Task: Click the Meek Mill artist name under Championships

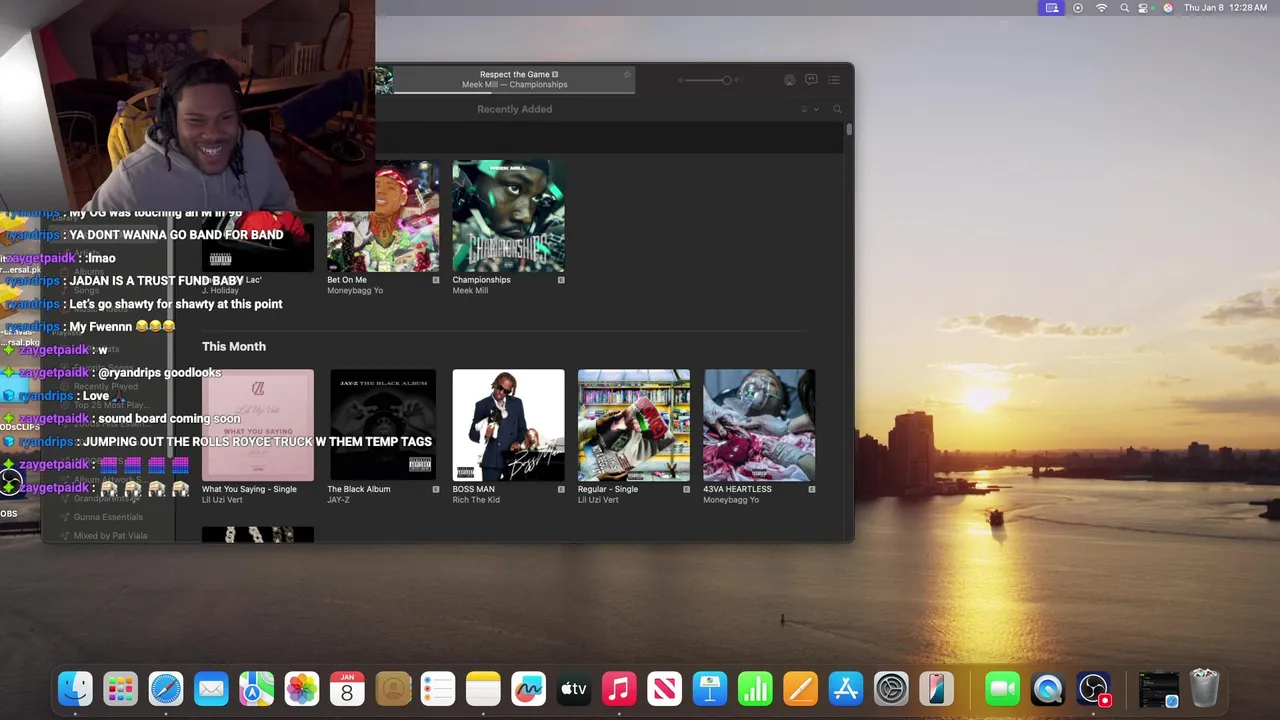Action: [x=470, y=290]
